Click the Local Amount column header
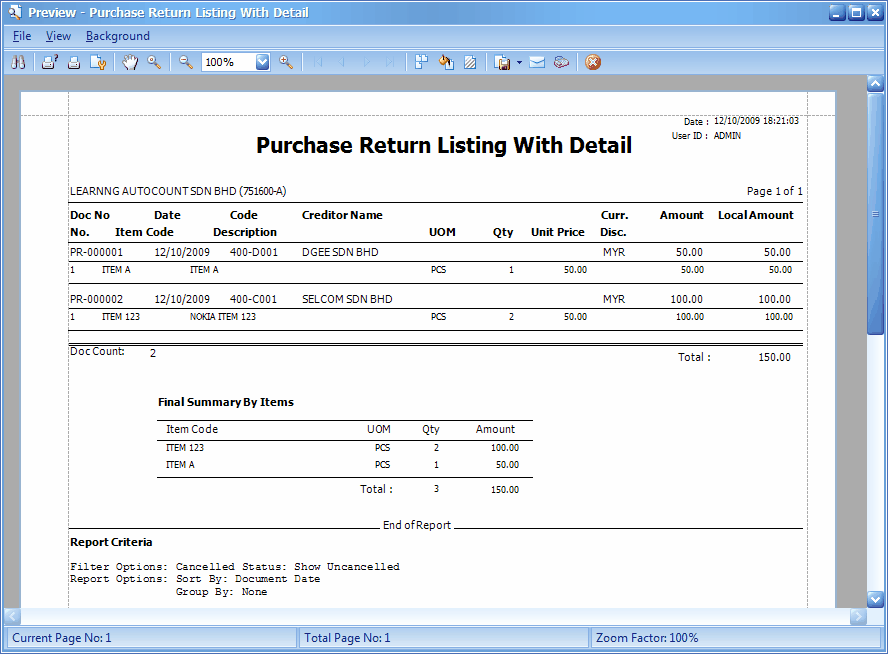Screen dimensions: 888x654 pos(755,215)
